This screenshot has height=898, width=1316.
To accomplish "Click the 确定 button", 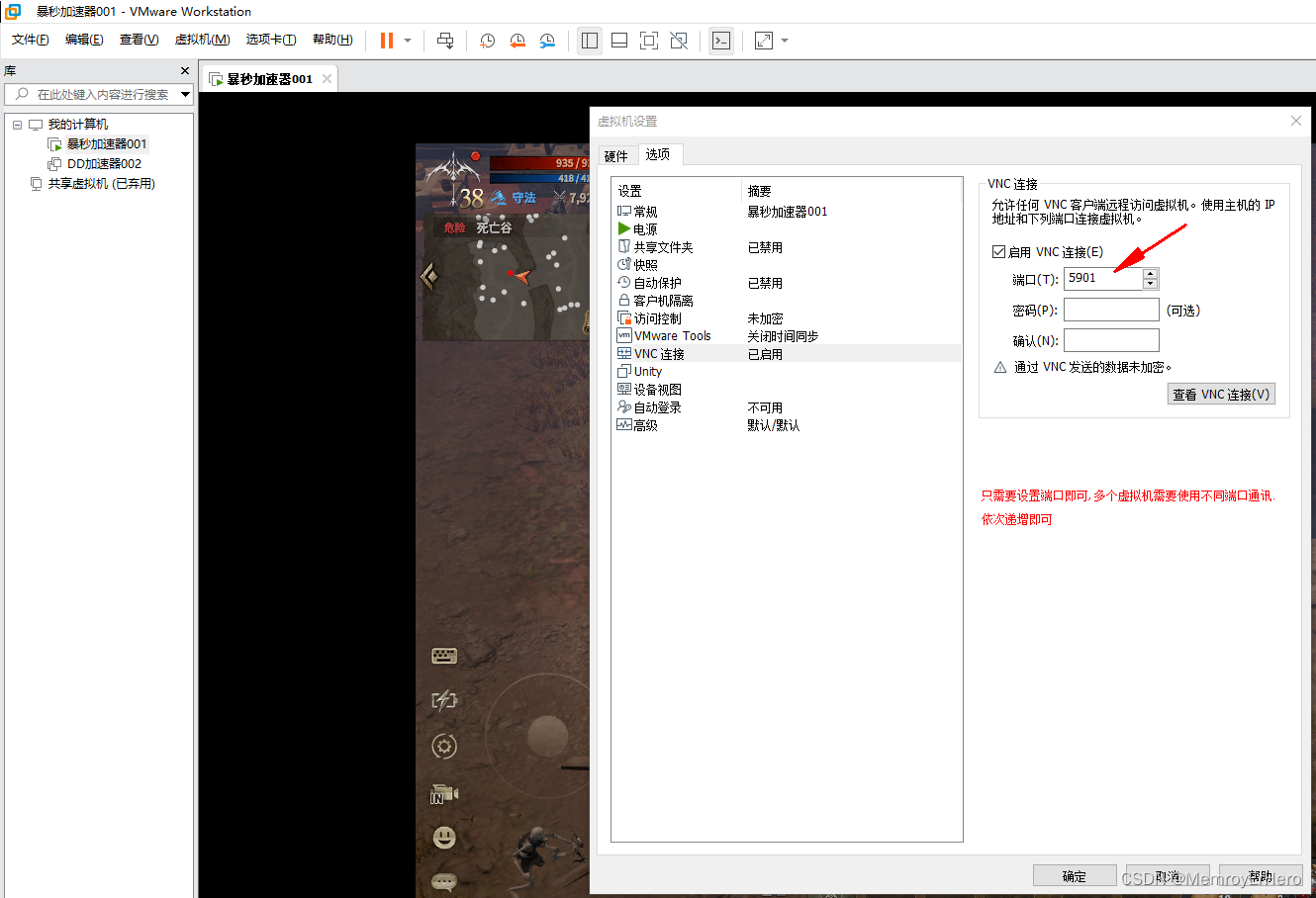I will 1075,876.
